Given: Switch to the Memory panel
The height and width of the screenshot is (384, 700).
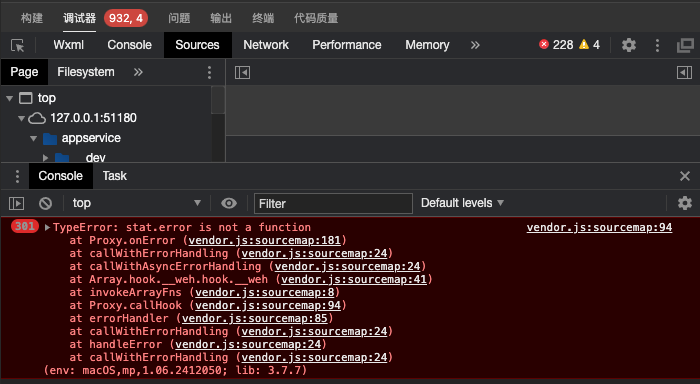Looking at the screenshot, I should coord(427,45).
